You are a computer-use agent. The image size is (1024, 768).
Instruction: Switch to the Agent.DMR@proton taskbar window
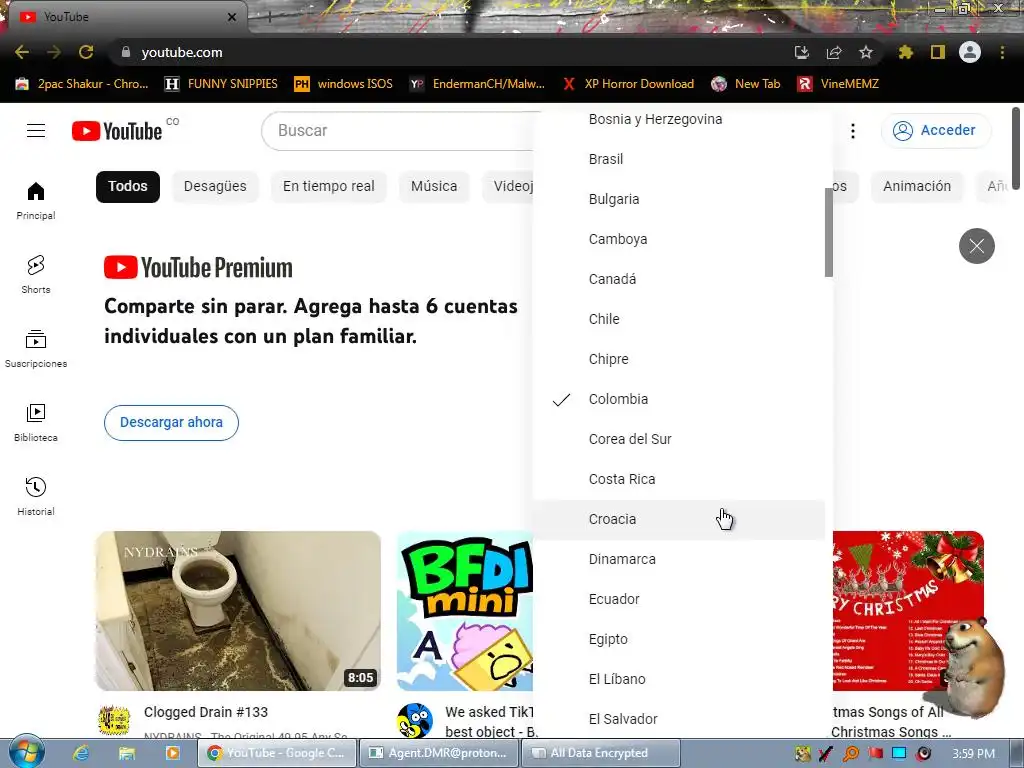(439, 753)
